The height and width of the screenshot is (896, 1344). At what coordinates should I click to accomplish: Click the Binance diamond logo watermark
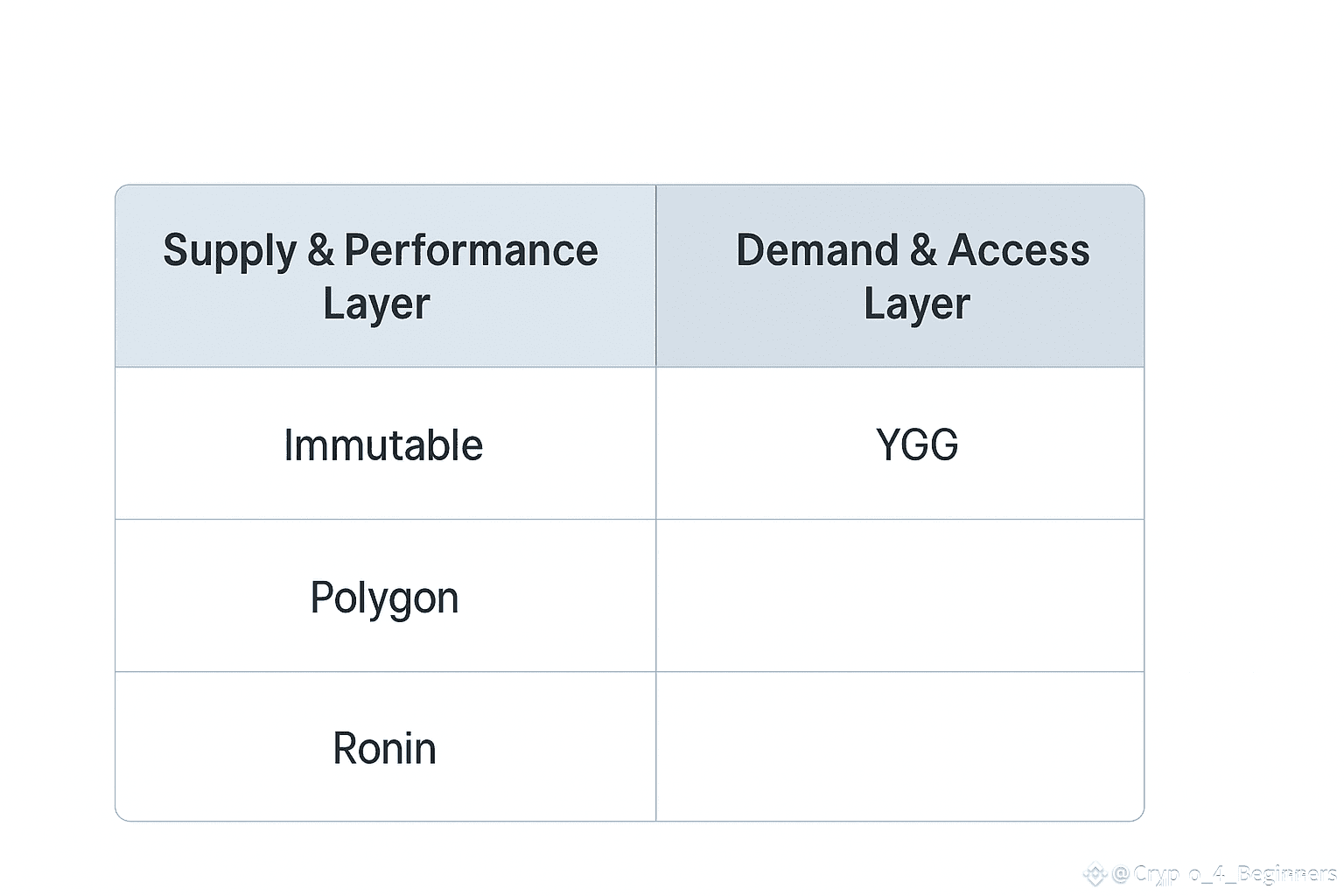click(x=1095, y=873)
